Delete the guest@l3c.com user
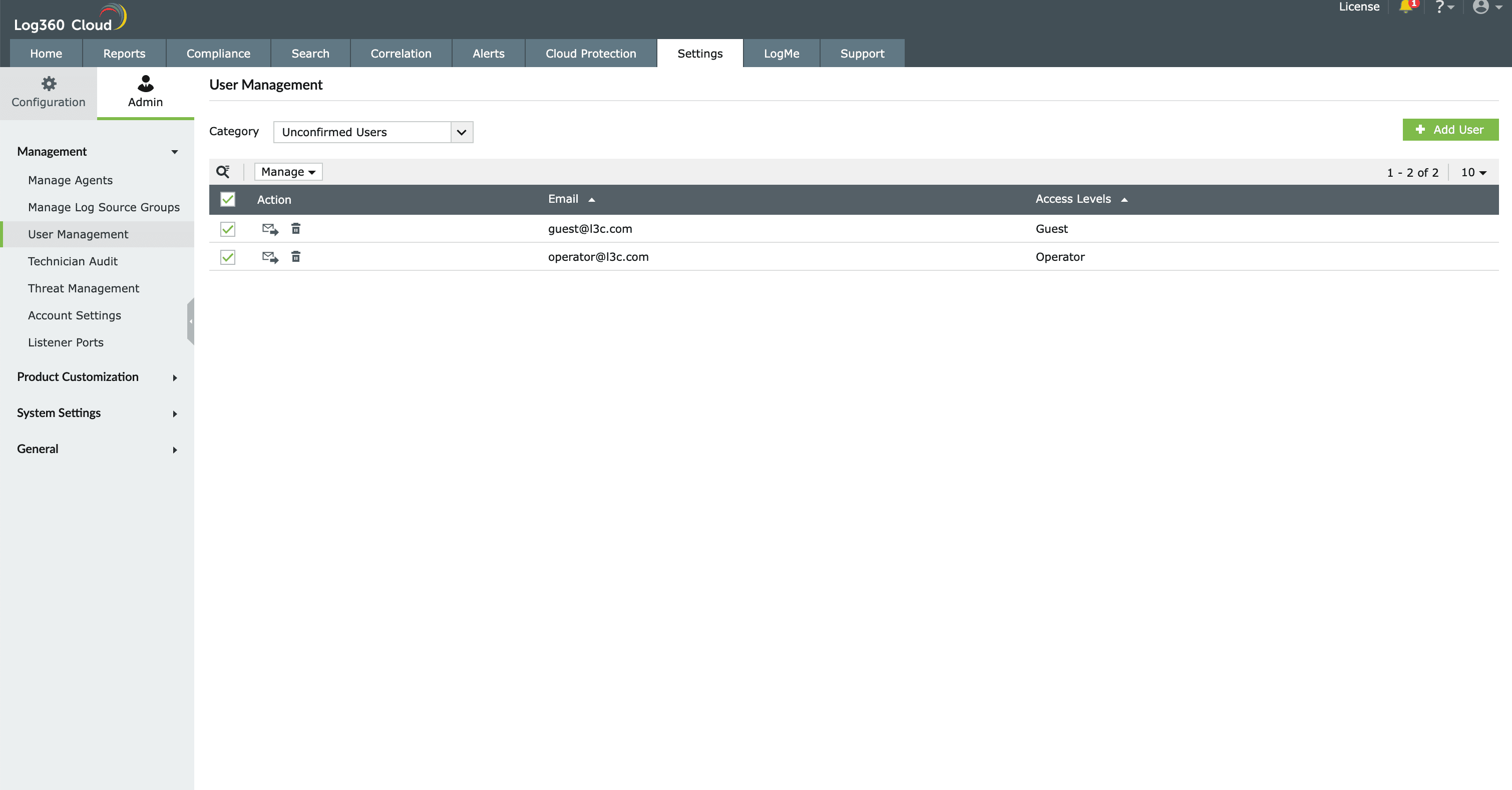This screenshot has height=790, width=1512. pos(296,229)
